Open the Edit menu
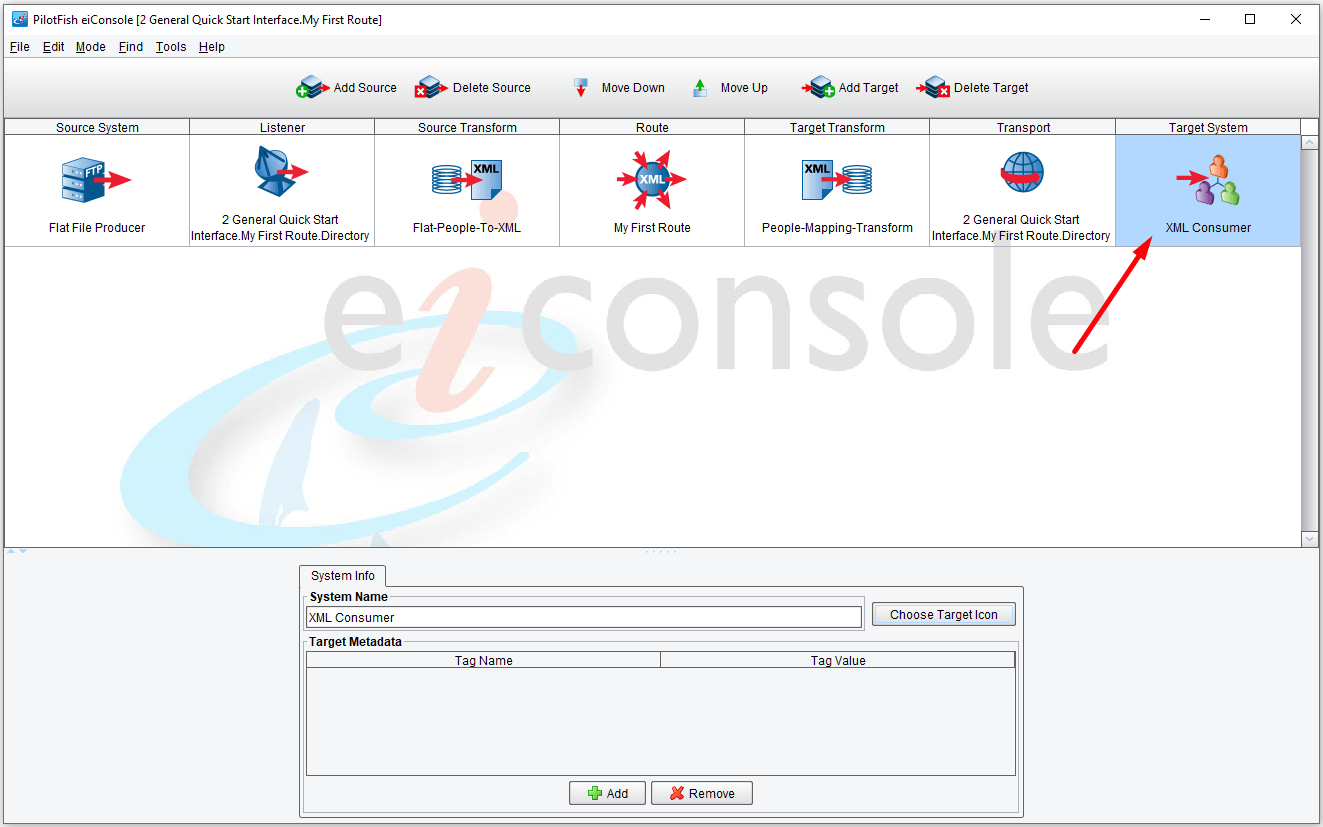 tap(53, 47)
